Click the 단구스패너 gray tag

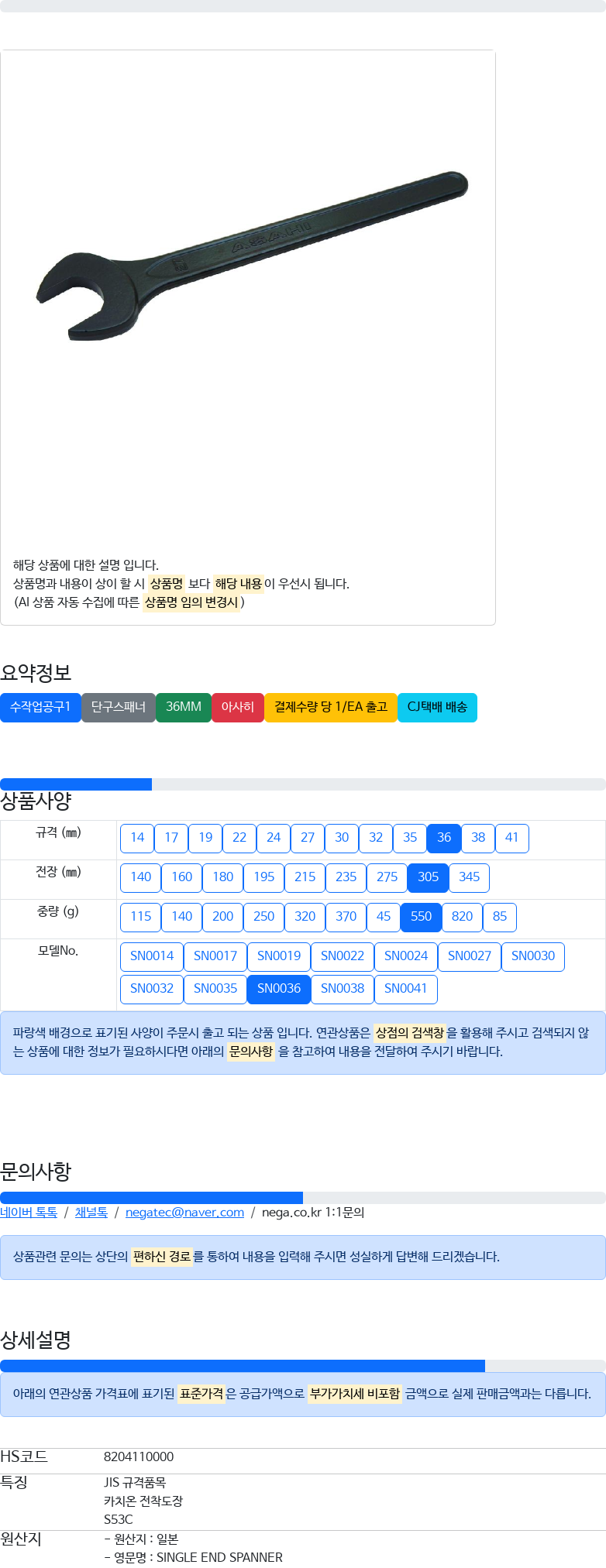tap(119, 707)
